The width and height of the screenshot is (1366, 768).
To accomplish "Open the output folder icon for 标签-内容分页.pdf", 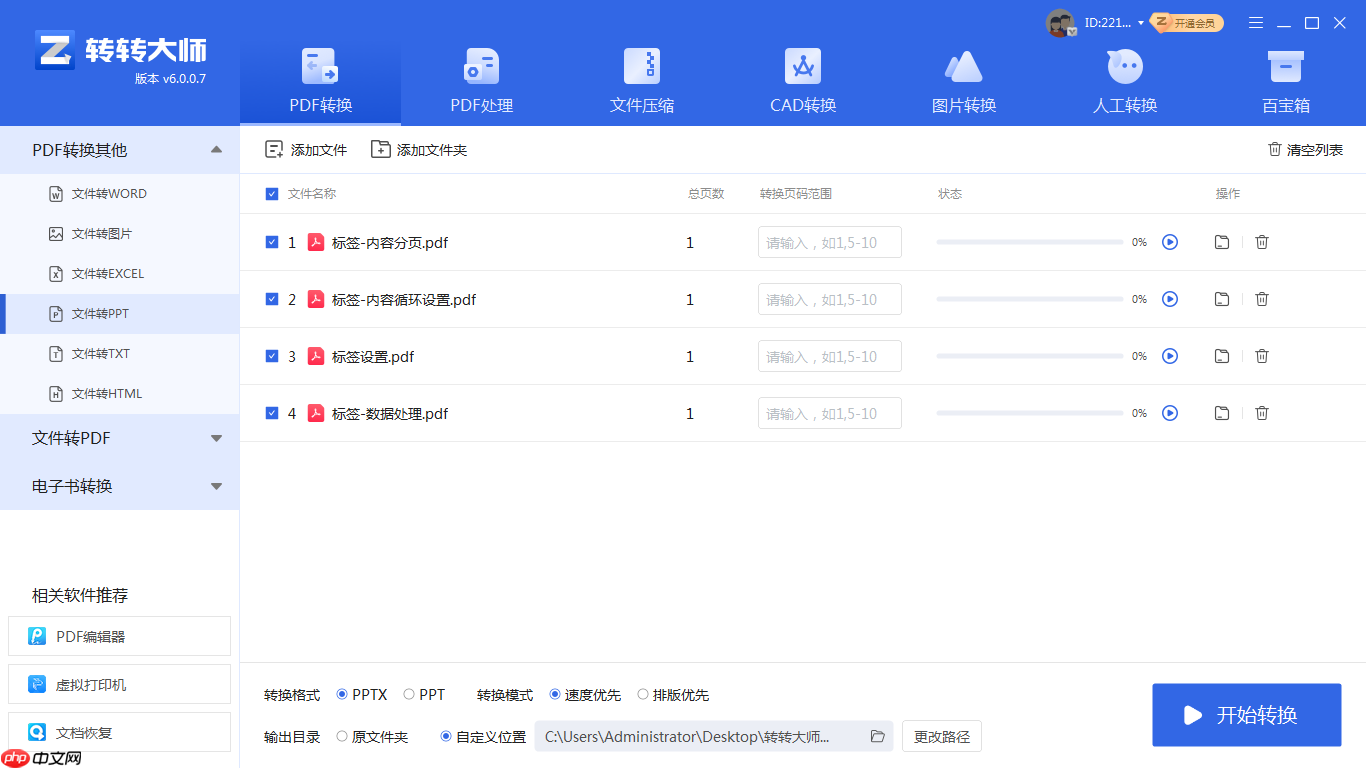I will pyautogui.click(x=1221, y=242).
